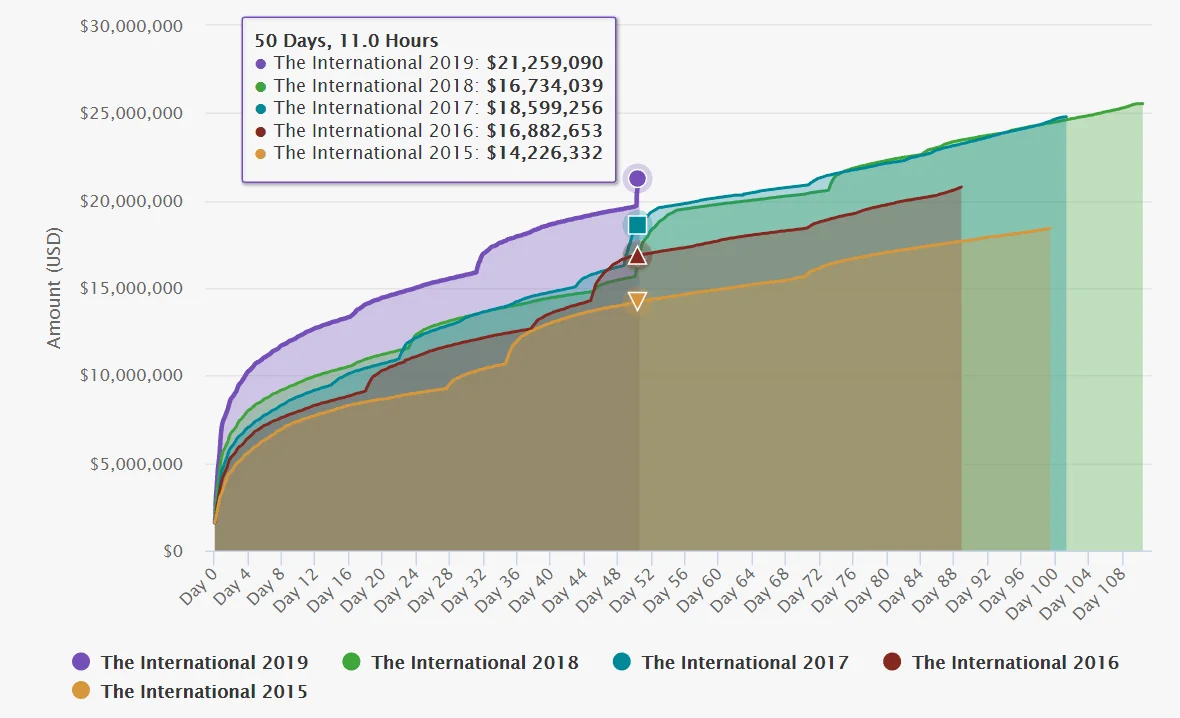This screenshot has height=718, width=1180.
Task: Click the Day 0 x-axis label
Action: pos(197,586)
